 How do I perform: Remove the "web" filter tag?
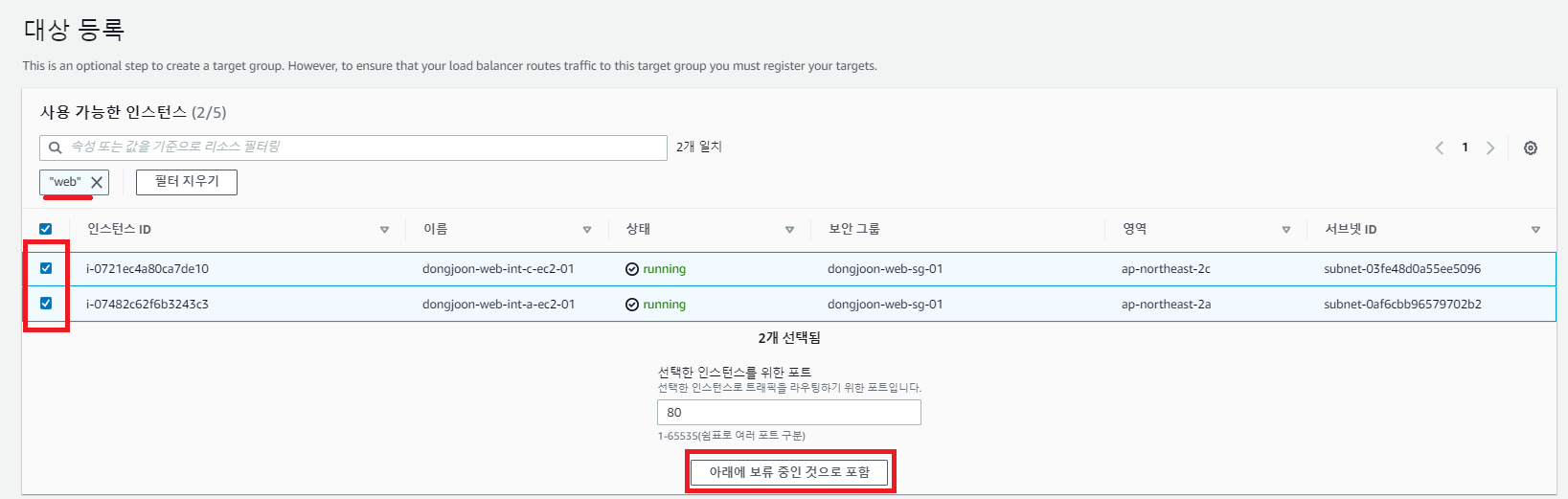pyautogui.click(x=97, y=182)
